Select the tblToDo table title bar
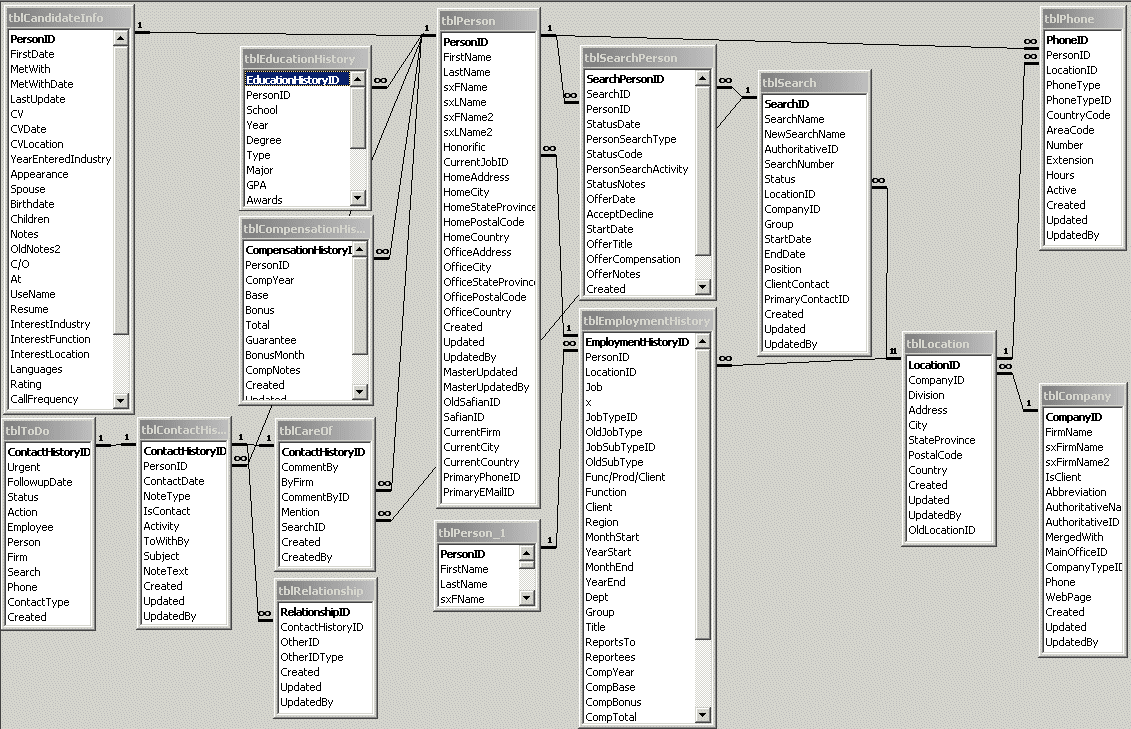Image resolution: width=1131 pixels, height=729 pixels. tap(48, 430)
